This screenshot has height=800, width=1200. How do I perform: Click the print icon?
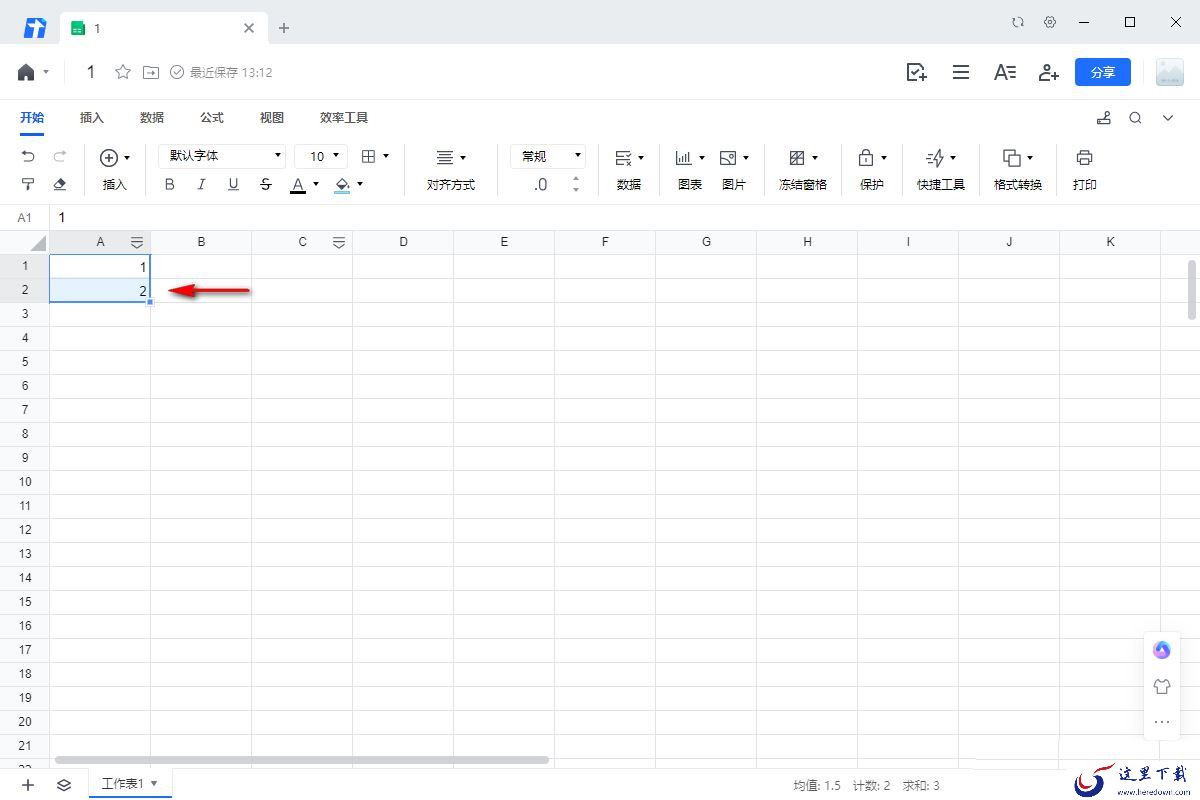[x=1084, y=158]
